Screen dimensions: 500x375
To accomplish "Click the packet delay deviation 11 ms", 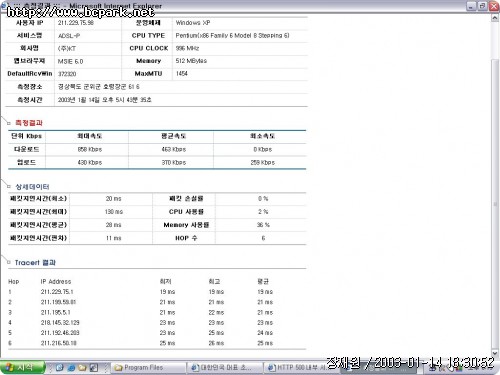I will point(114,238).
